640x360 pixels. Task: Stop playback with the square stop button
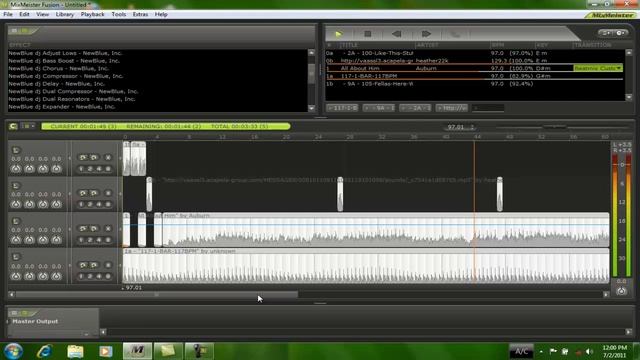(367, 34)
